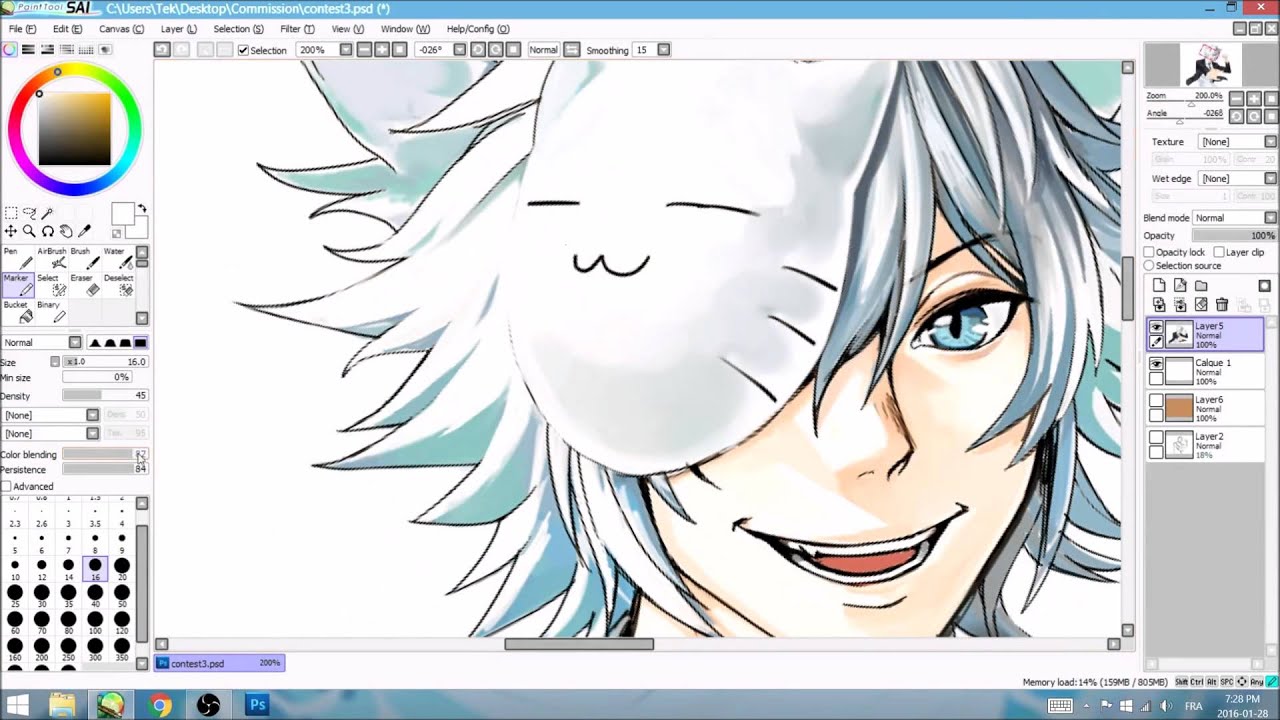Select the Water tool
Image resolution: width=1280 pixels, height=720 pixels.
click(117, 257)
